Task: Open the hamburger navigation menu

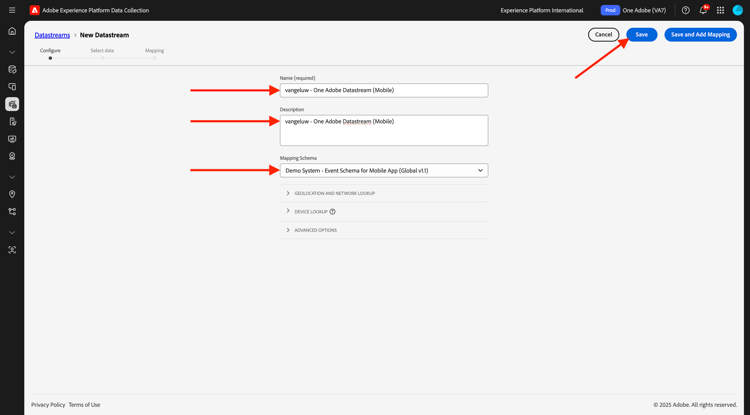Action: point(12,10)
